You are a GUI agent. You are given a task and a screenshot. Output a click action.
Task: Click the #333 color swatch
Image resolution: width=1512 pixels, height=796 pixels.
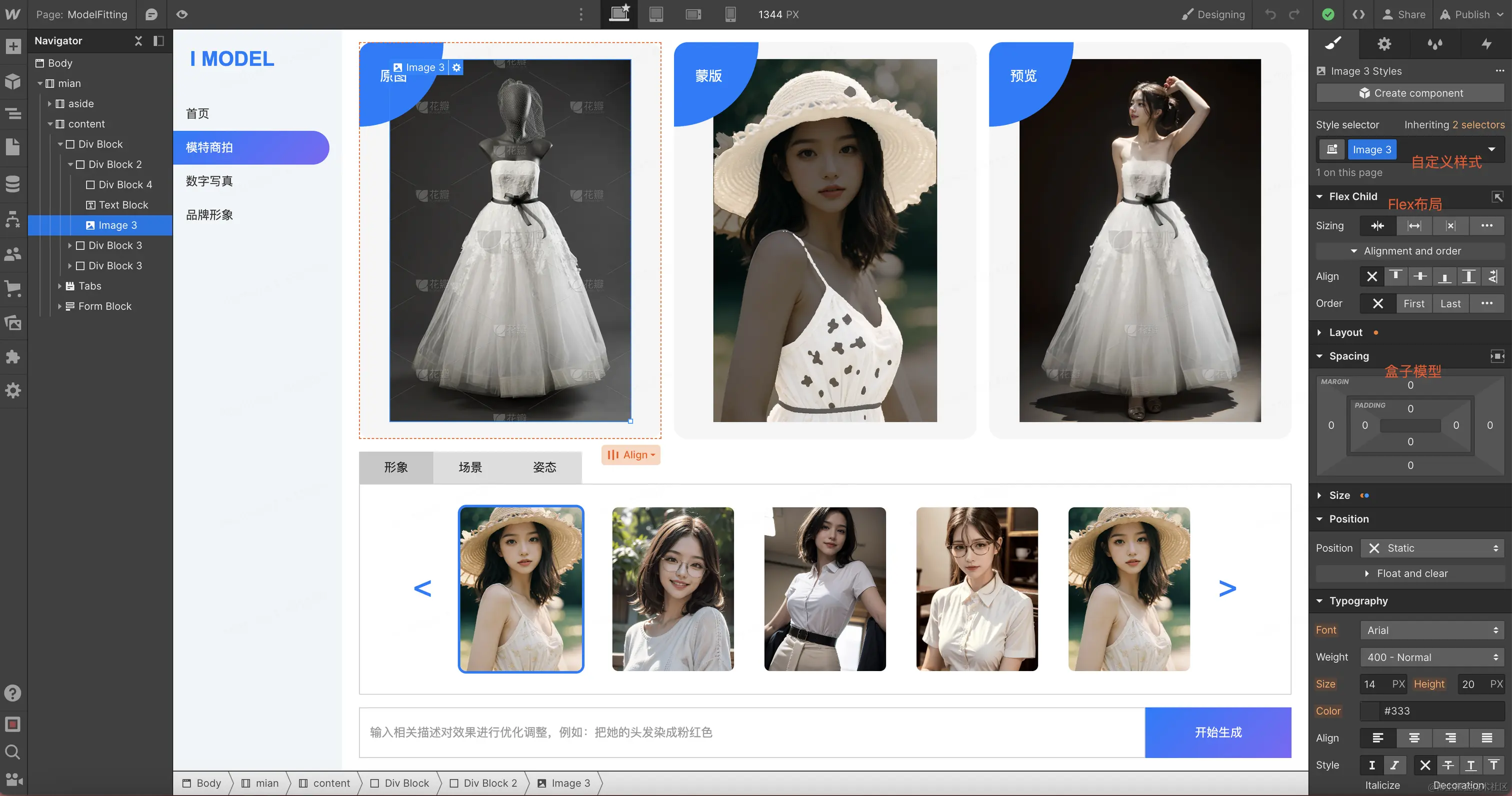1370,711
